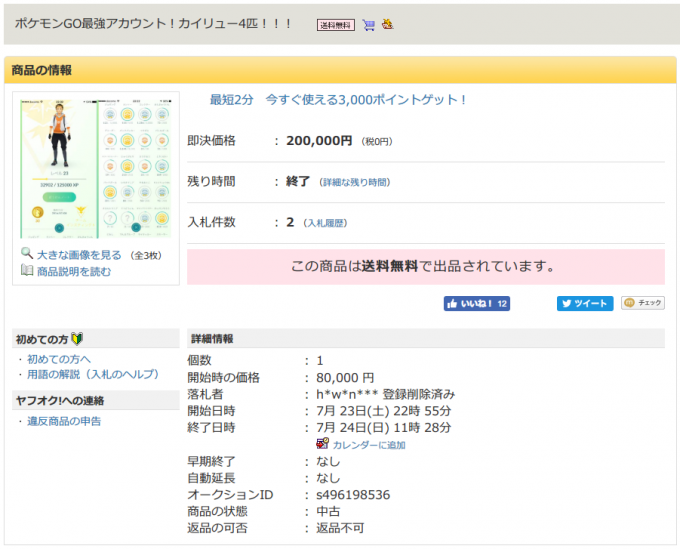The width and height of the screenshot is (680, 549).
Task: Click the listing title ポケモンGO最強アカウント
Action: pos(154,23)
